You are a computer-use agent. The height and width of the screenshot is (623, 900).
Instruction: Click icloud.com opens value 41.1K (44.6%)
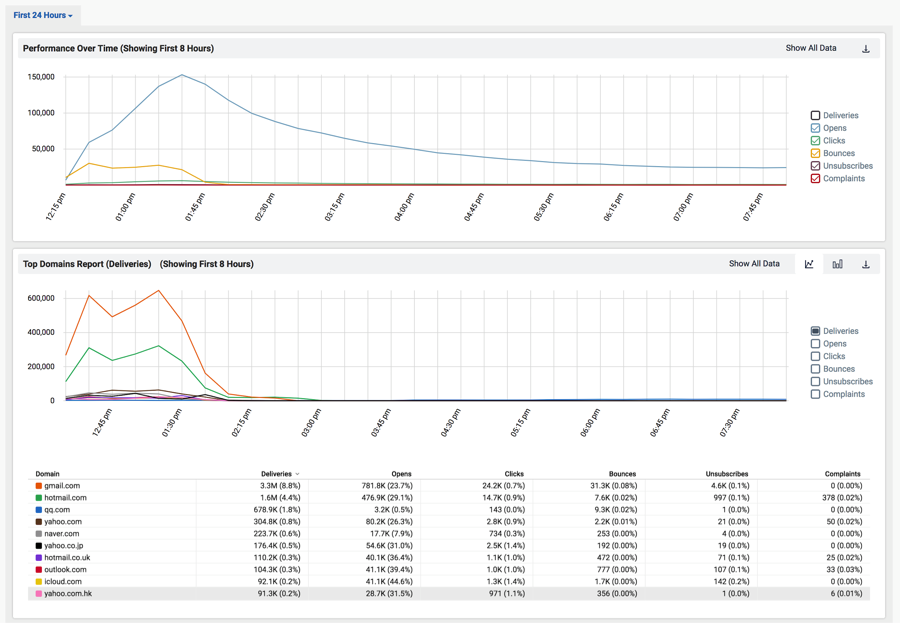pyautogui.click(x=389, y=582)
